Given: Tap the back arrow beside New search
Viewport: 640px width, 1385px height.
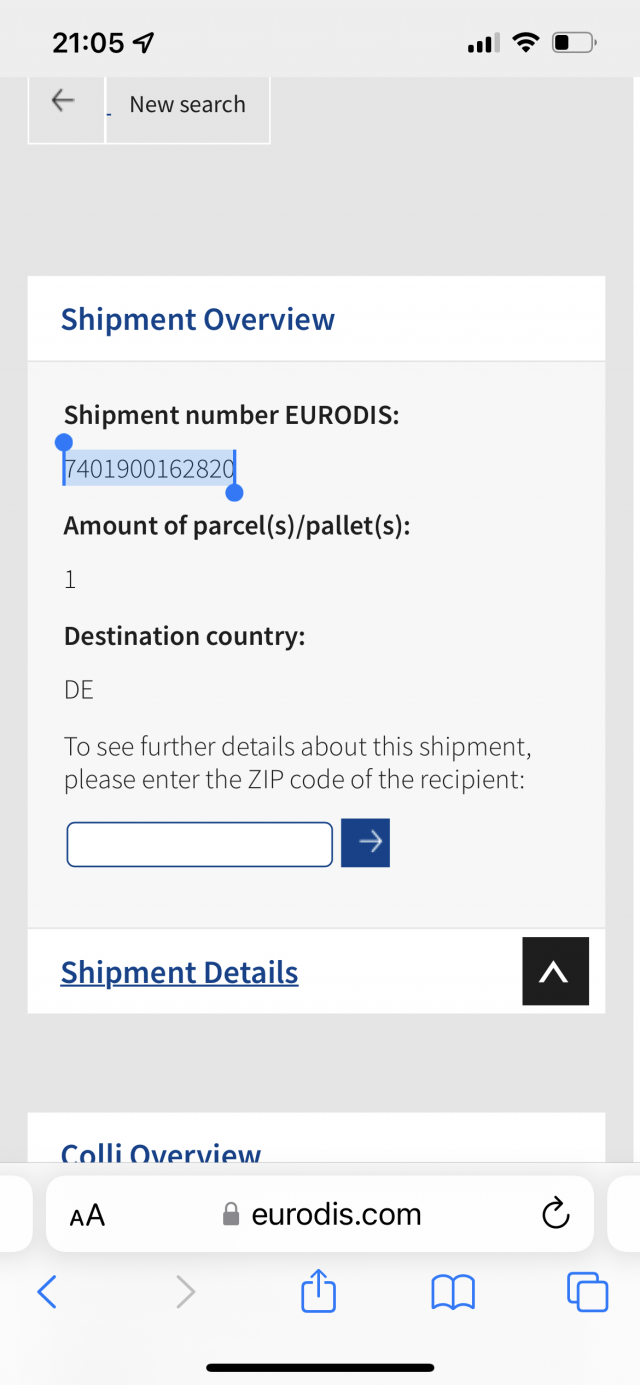Looking at the screenshot, I should (x=64, y=101).
